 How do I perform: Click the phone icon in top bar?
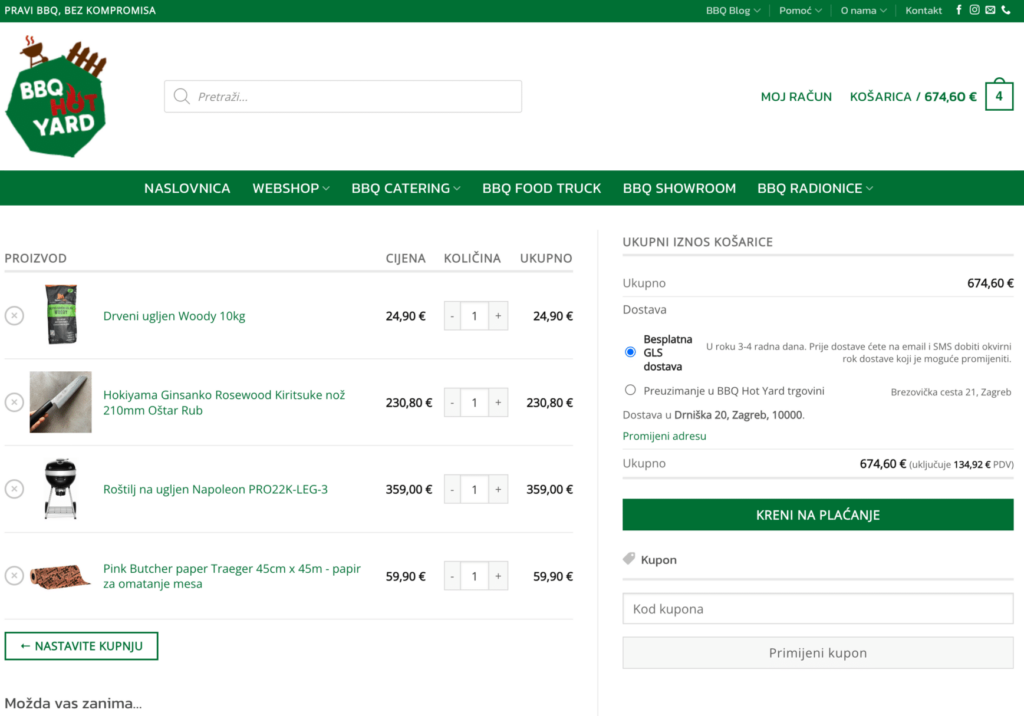pos(1006,10)
